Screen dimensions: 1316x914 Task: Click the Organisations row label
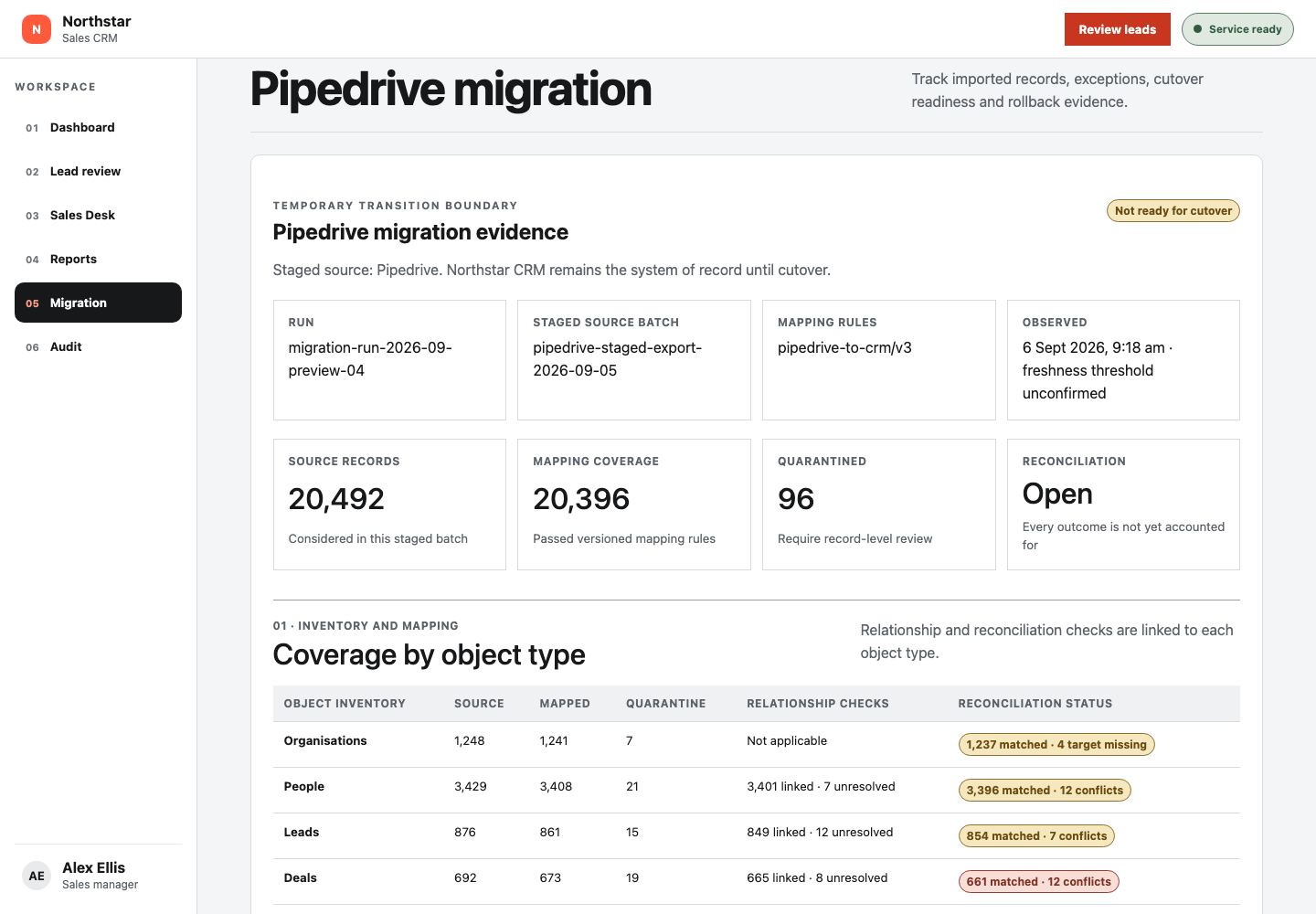tap(325, 741)
